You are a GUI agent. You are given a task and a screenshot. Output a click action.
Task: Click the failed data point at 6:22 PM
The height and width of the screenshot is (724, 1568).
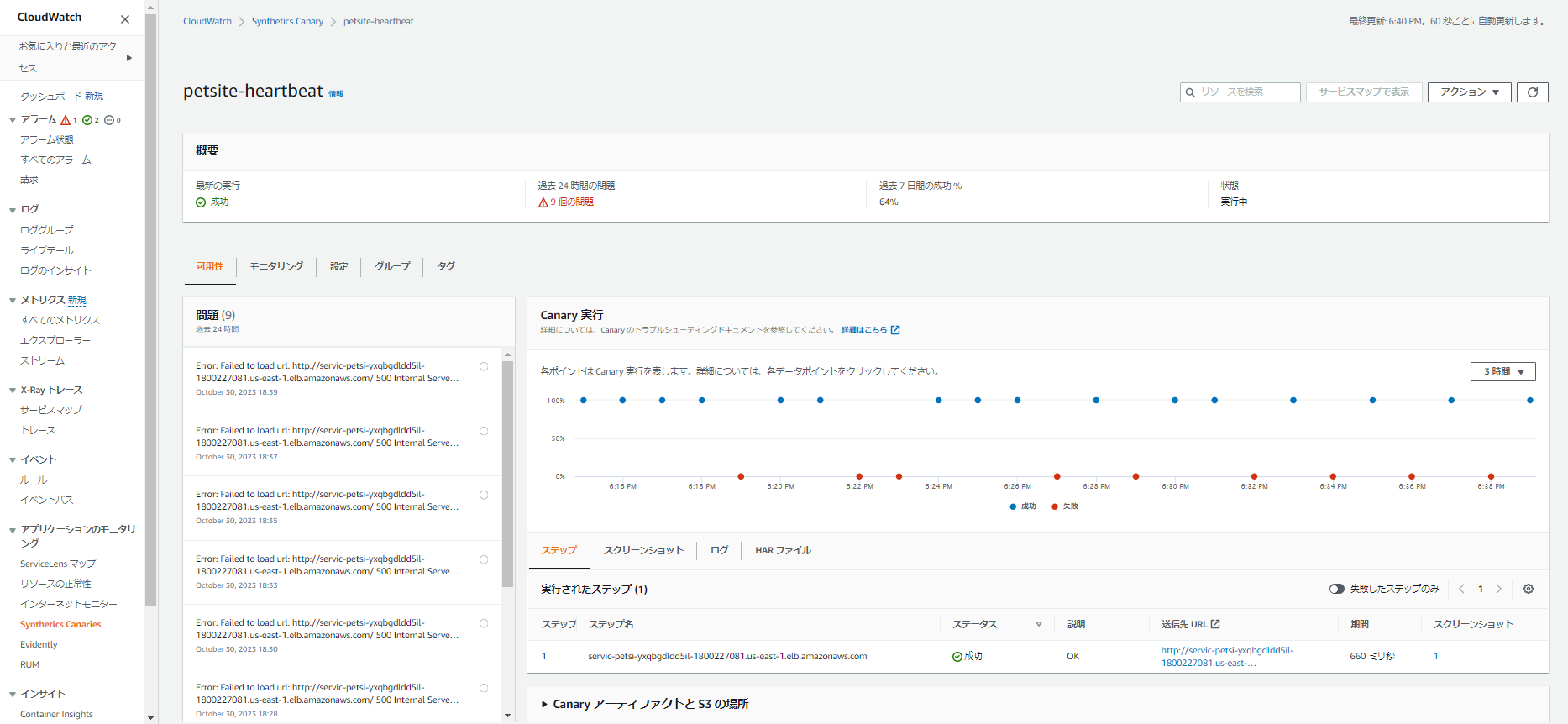(x=859, y=476)
